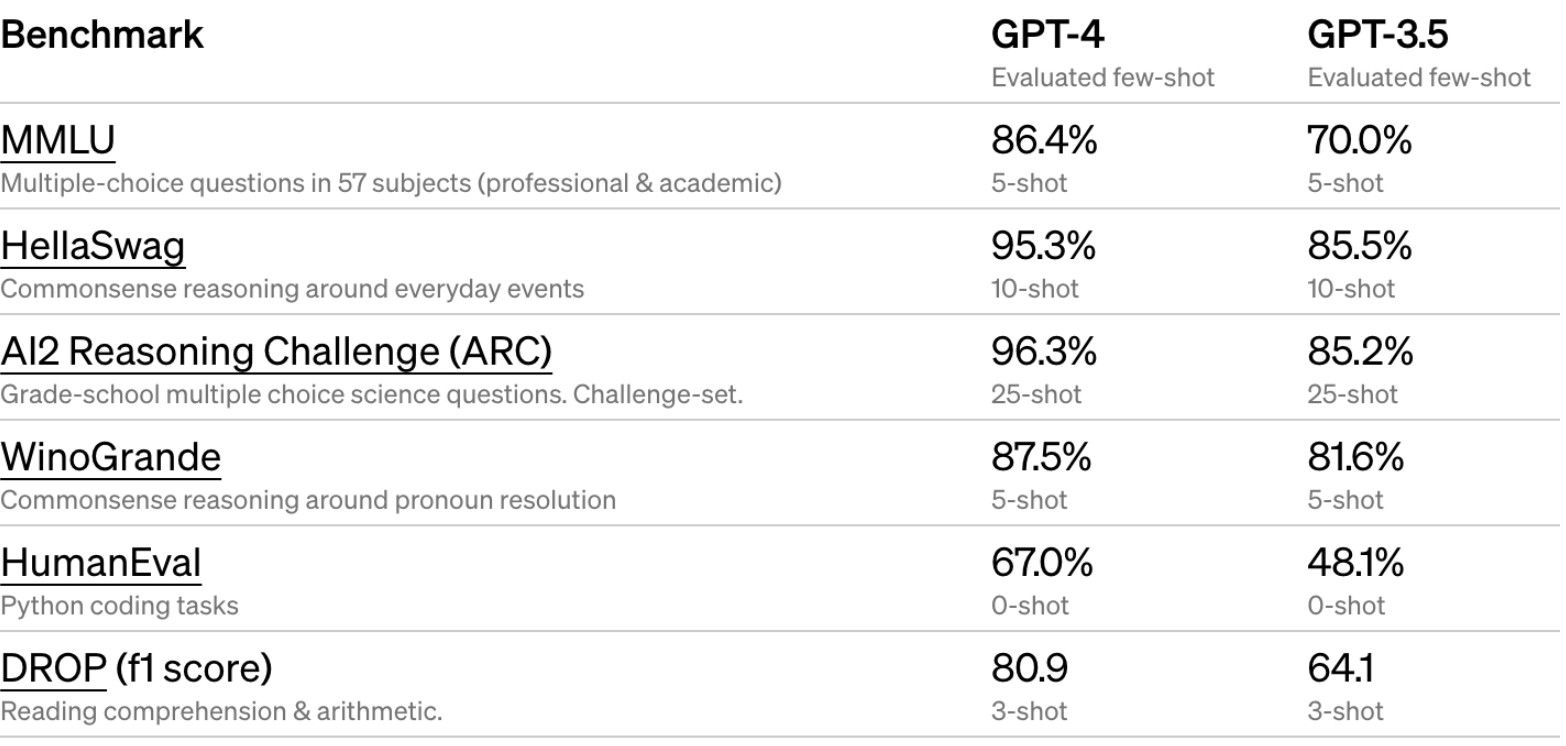This screenshot has height=746, width=1566.
Task: Click the 85.2% ARC score for GPT-3.5
Action: [1360, 353]
